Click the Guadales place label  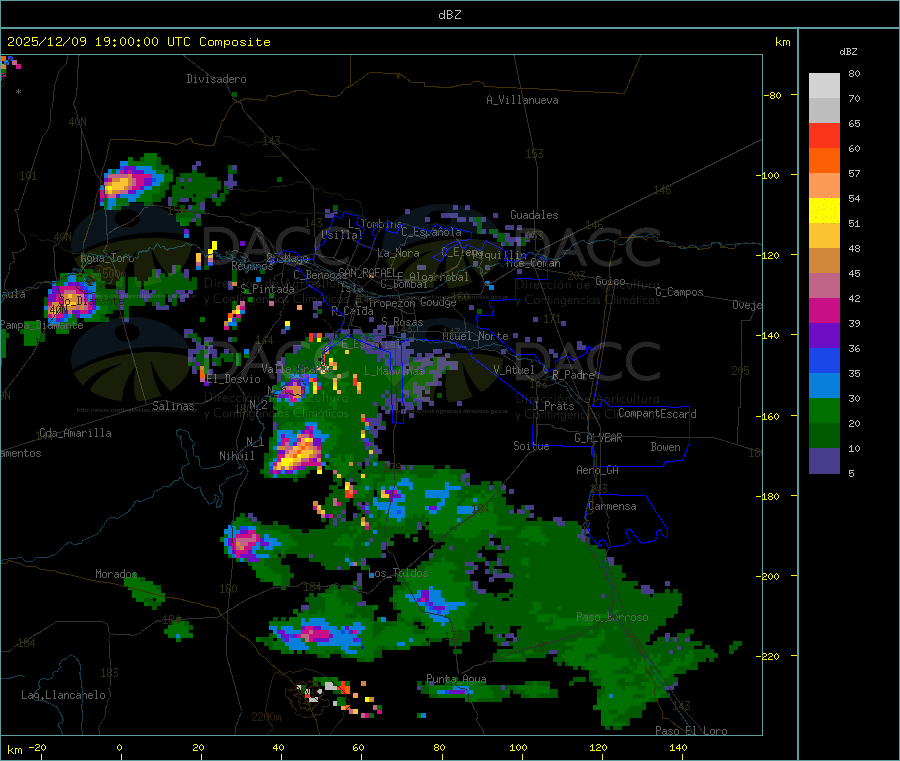534,215
